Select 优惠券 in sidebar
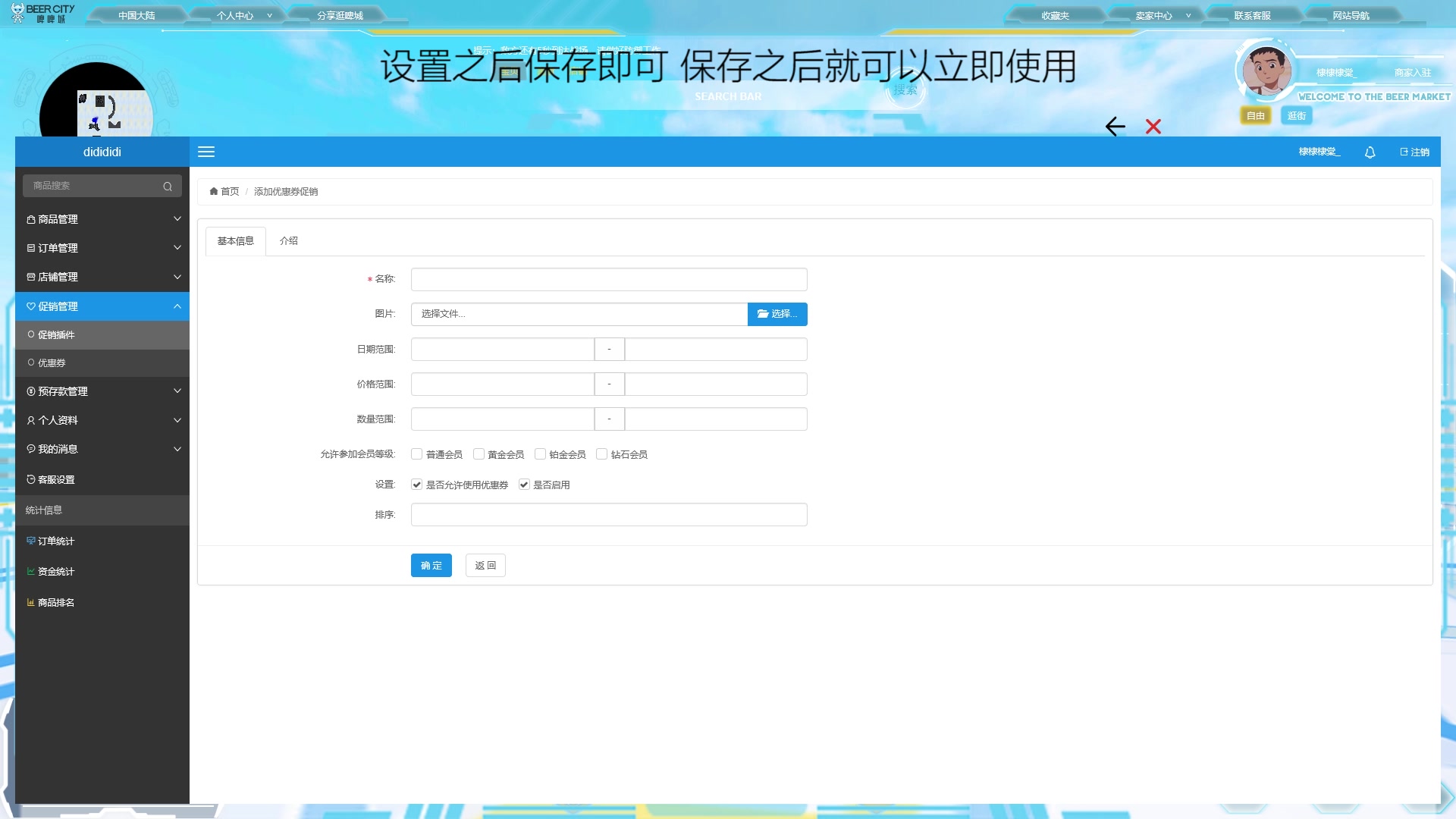 [x=52, y=363]
